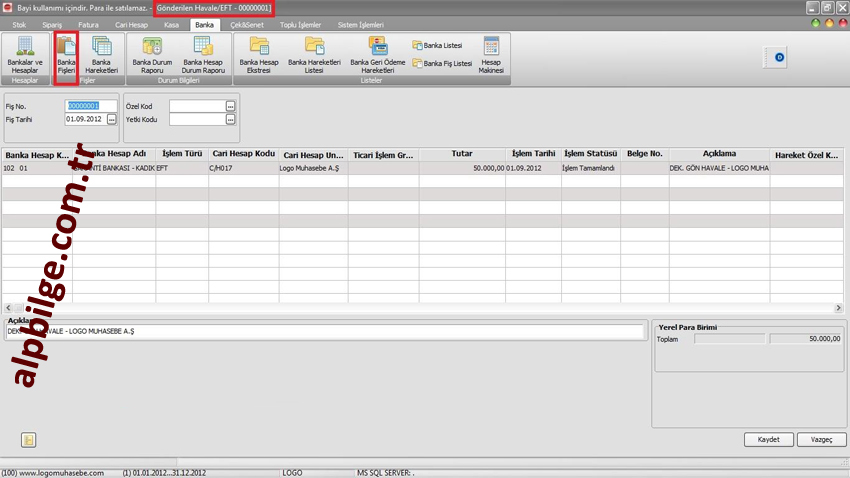
Task: Open Banka Geri Ödeme Hareketleri
Action: coord(378,54)
